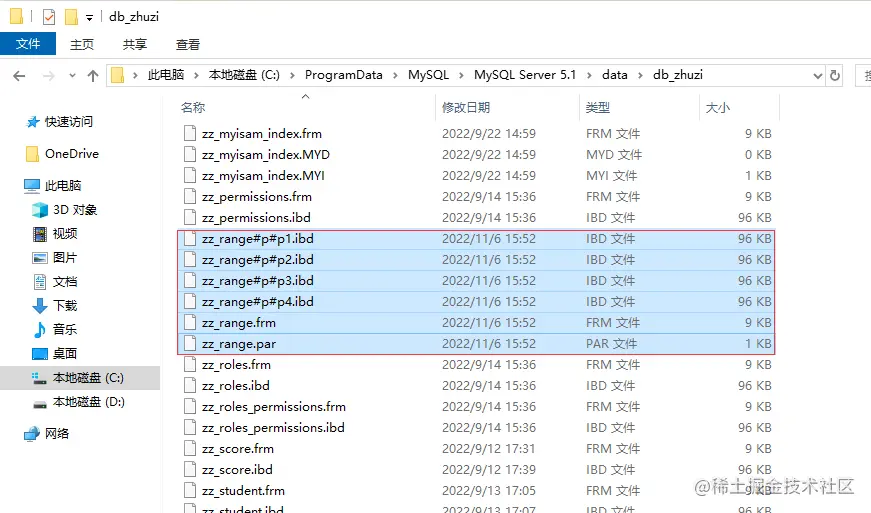Go up one folder level

pos(93,76)
